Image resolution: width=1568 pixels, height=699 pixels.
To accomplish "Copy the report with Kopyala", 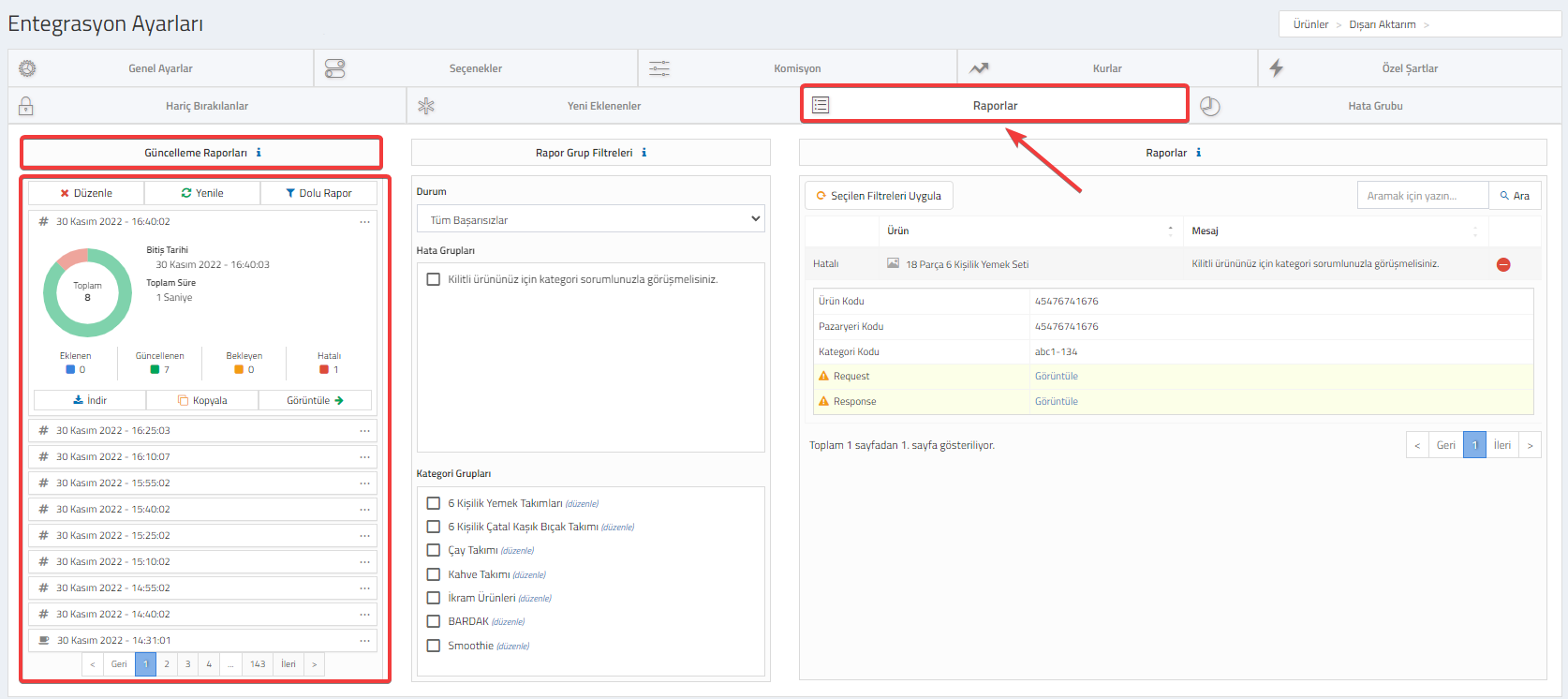I will click(202, 400).
